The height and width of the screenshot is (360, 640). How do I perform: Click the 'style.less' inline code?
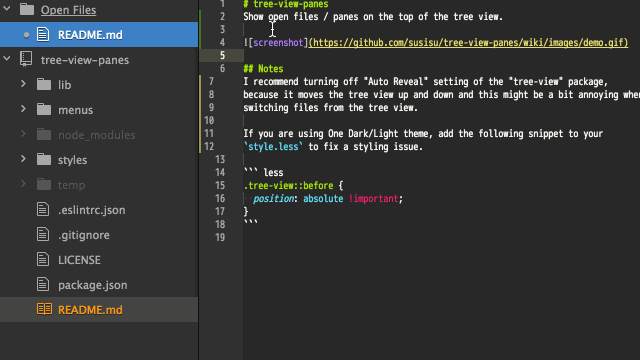tap(273, 147)
